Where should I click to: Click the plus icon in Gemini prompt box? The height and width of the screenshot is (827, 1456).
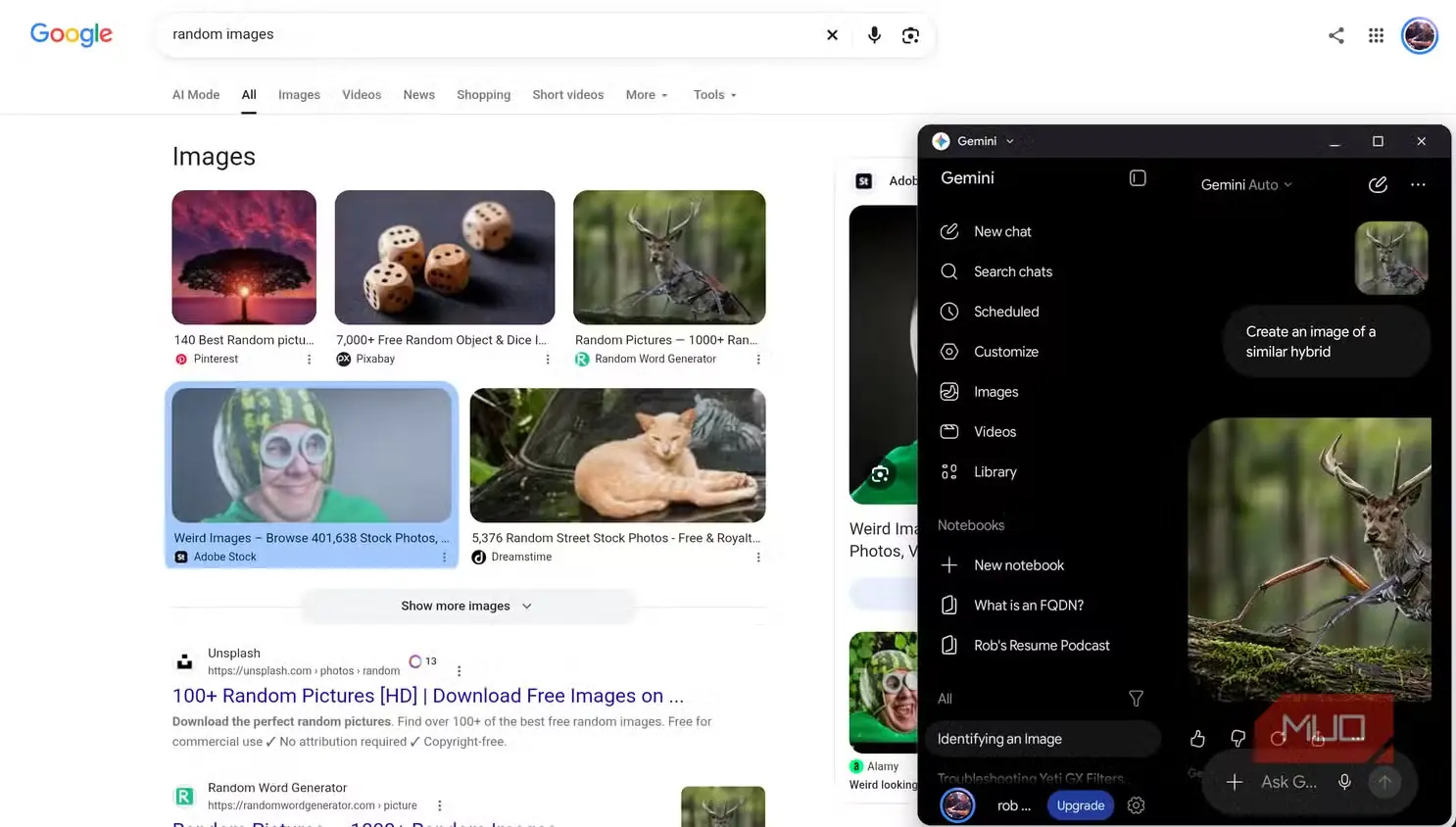click(1235, 782)
